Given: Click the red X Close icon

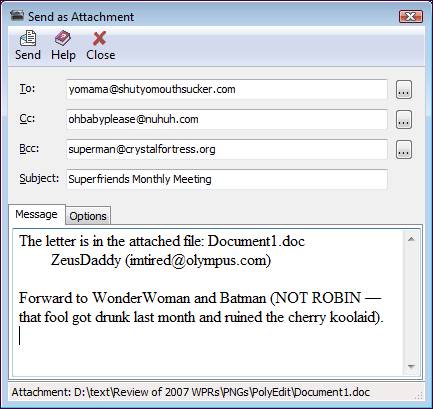Looking at the screenshot, I should tap(100, 38).
